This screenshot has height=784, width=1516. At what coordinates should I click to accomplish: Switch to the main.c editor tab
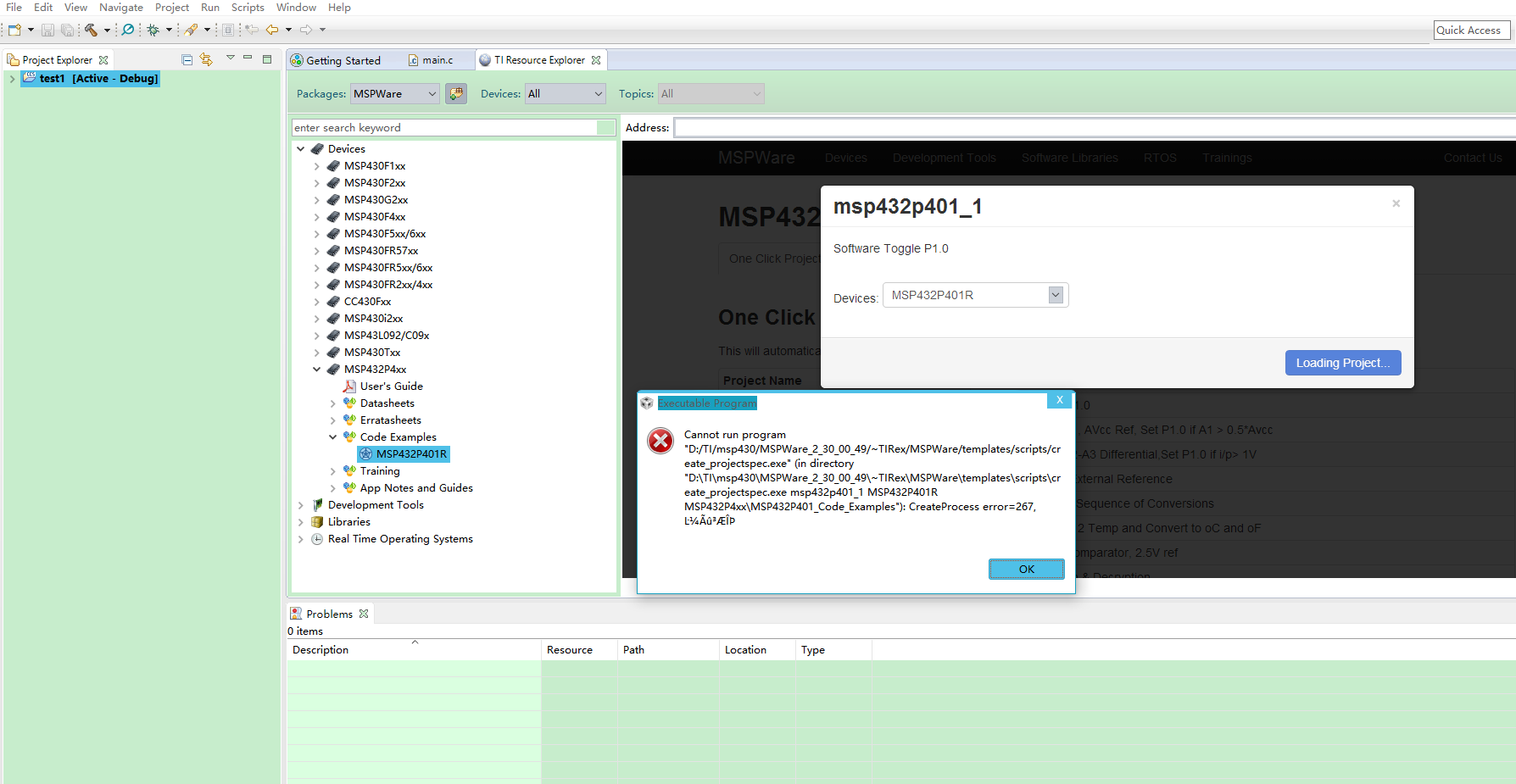click(431, 60)
